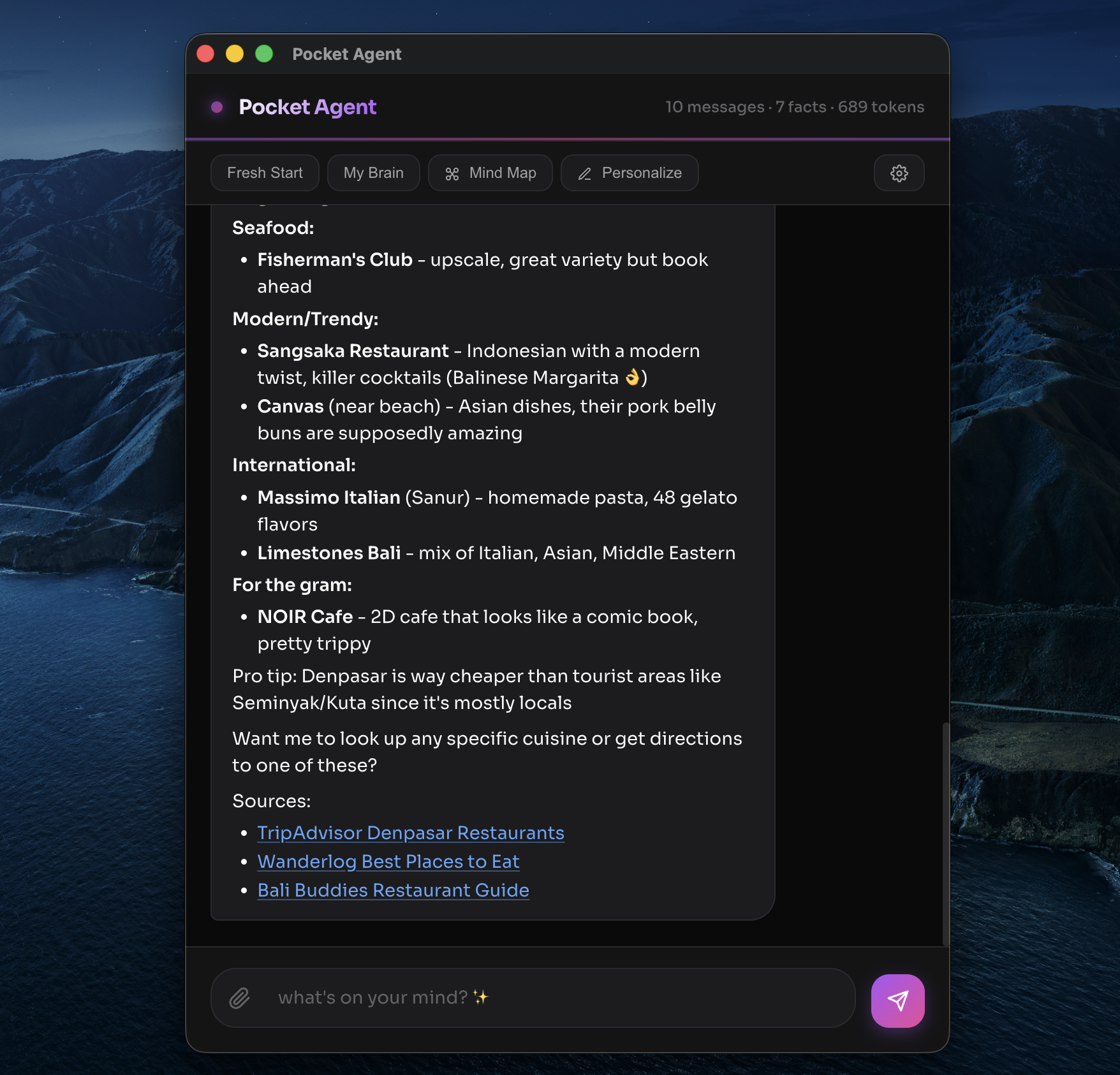The width and height of the screenshot is (1120, 1075).
Task: Open the Wanderlog Best Places to Eat link
Action: (x=388, y=861)
